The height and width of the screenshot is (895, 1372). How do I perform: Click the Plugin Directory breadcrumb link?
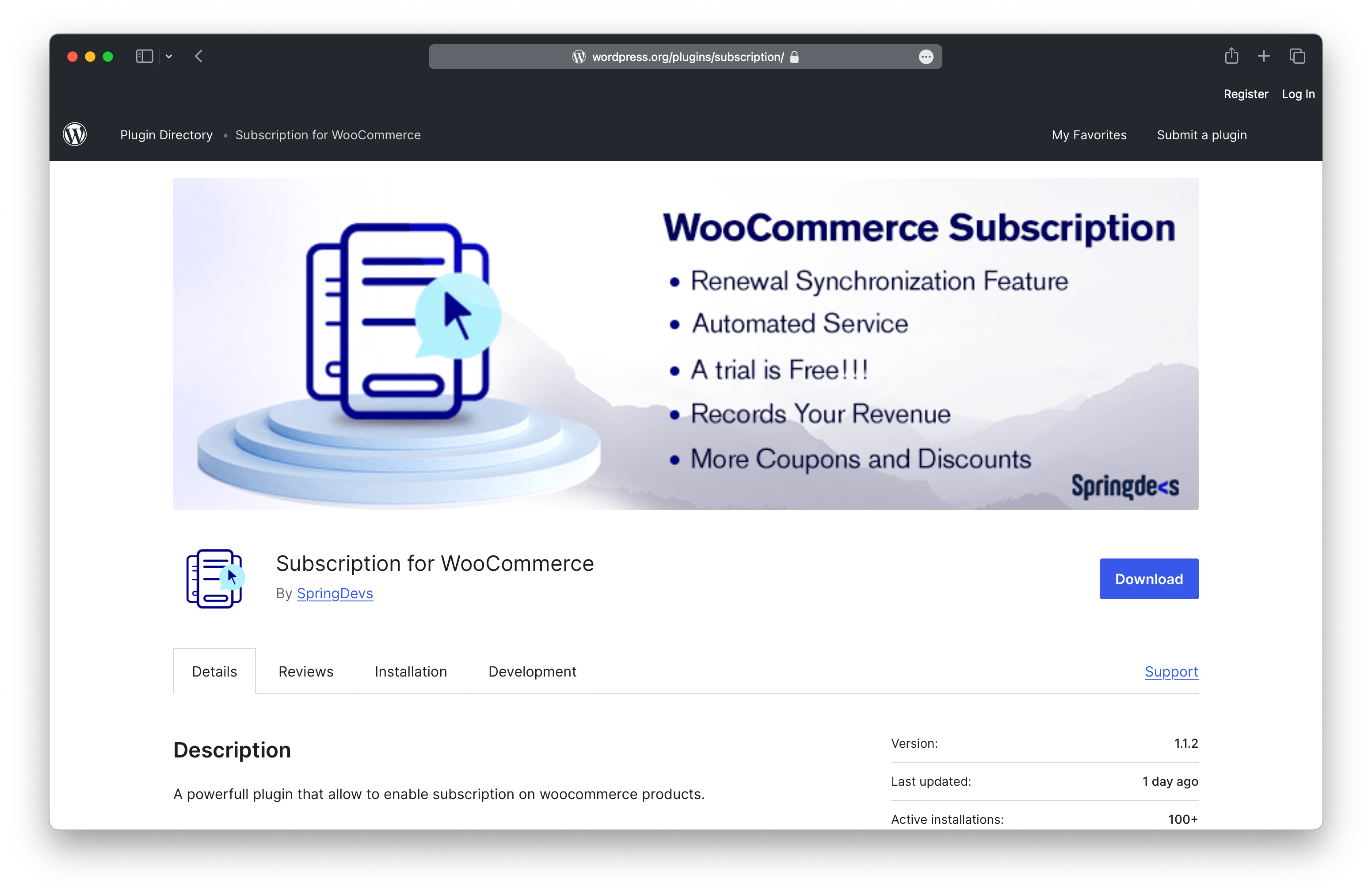click(166, 135)
